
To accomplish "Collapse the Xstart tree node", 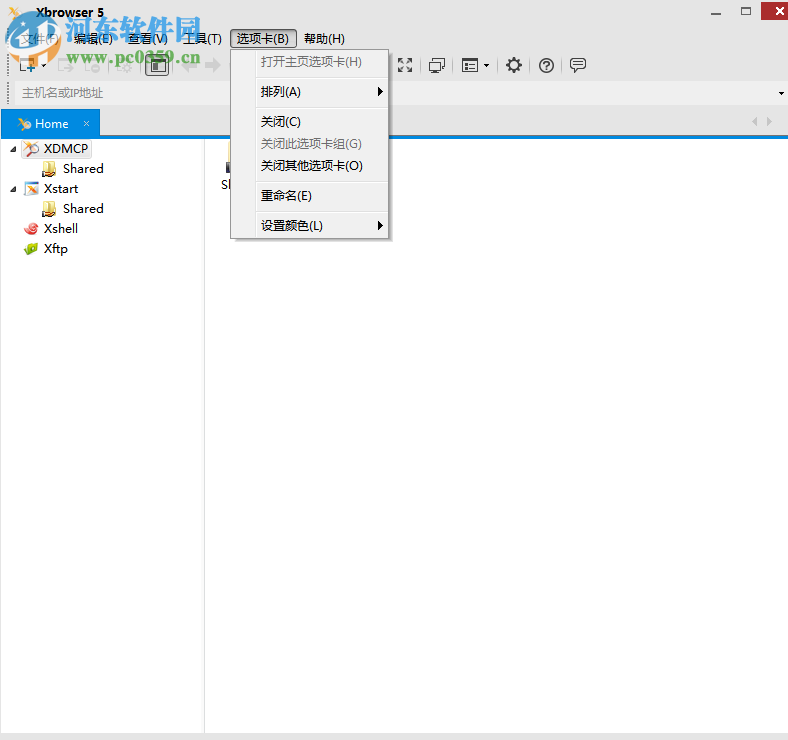I will tap(14, 190).
